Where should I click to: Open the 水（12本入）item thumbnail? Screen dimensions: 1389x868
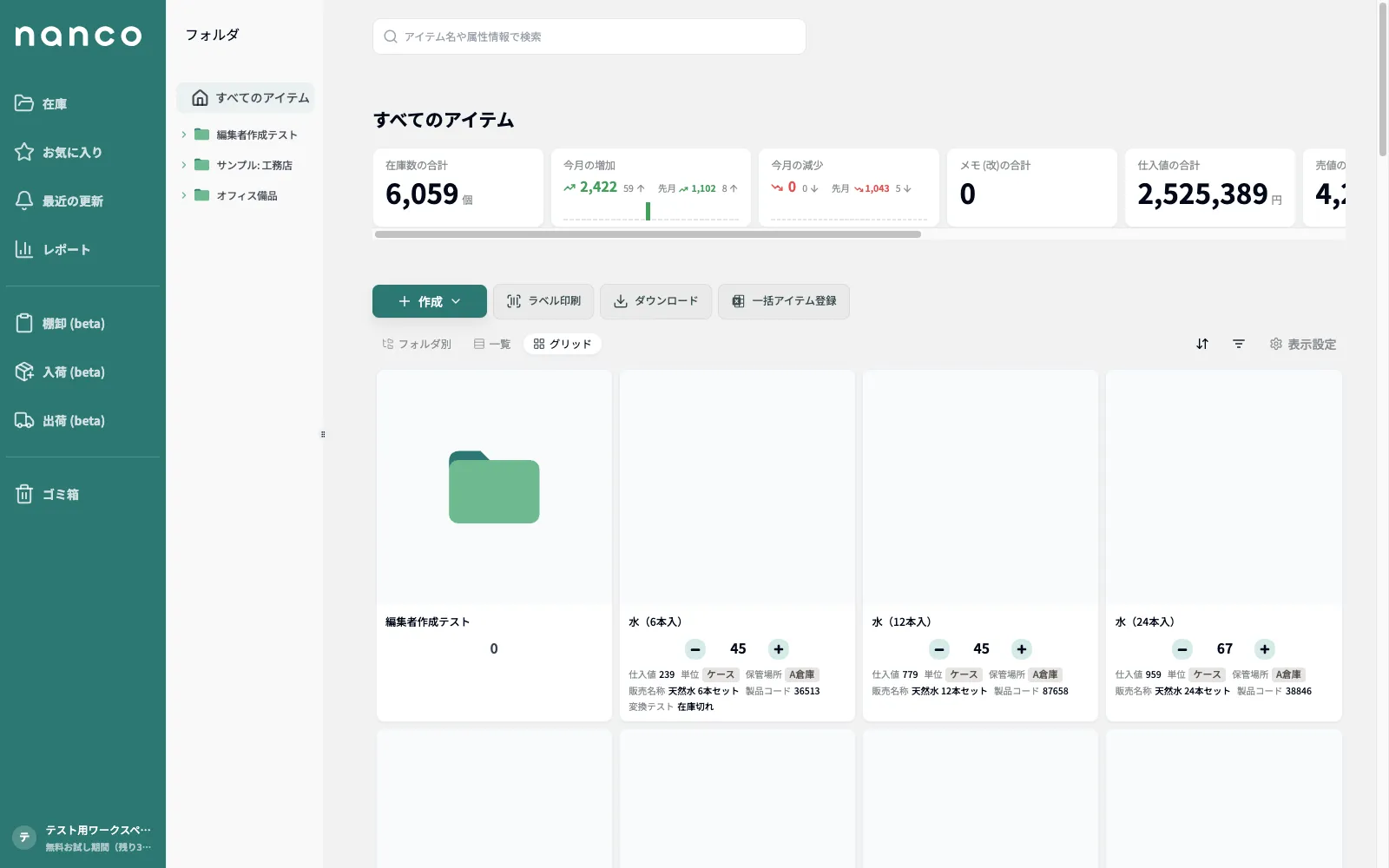980,488
